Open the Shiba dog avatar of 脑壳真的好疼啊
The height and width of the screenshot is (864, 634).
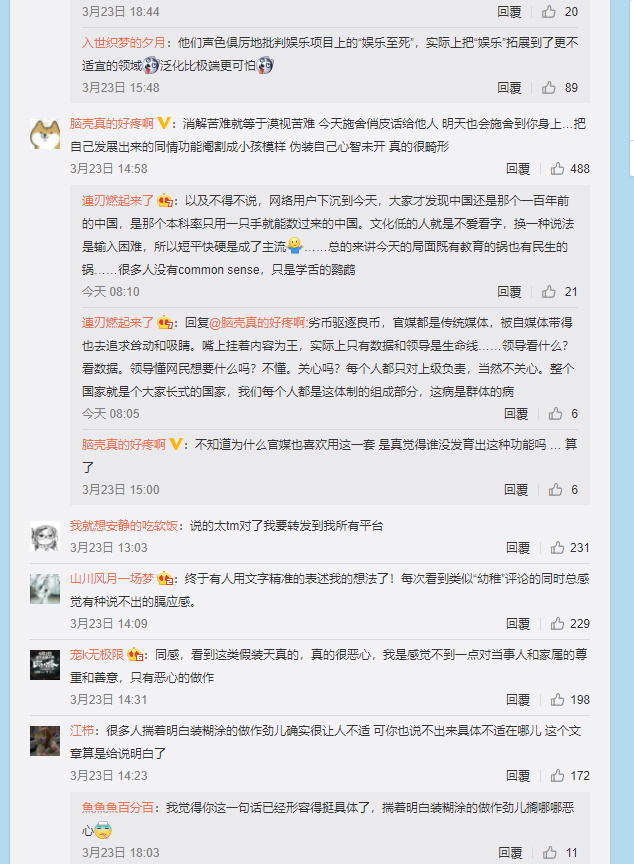(45, 134)
